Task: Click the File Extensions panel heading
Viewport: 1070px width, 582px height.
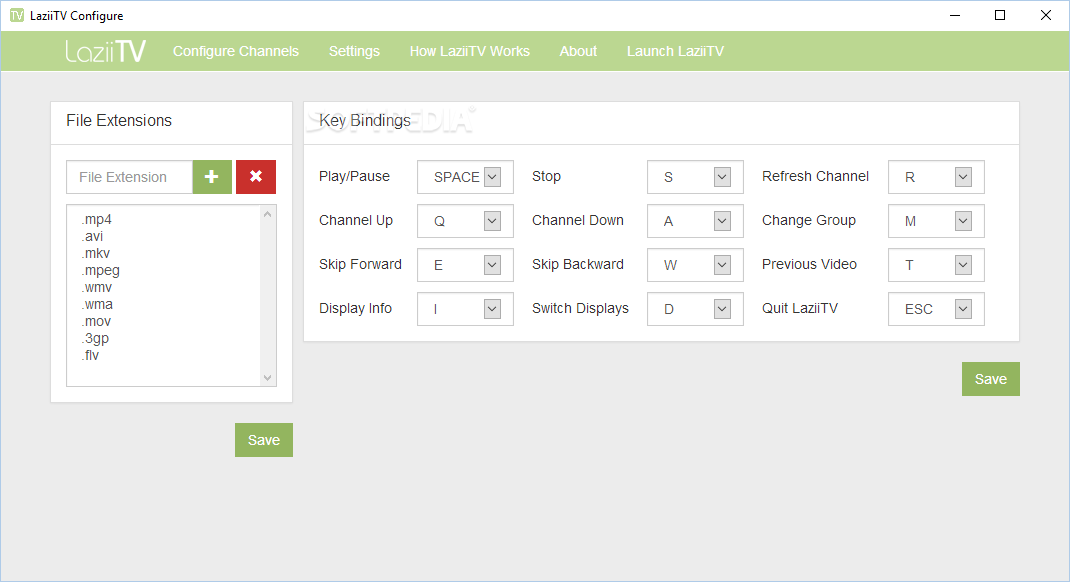Action: click(119, 121)
